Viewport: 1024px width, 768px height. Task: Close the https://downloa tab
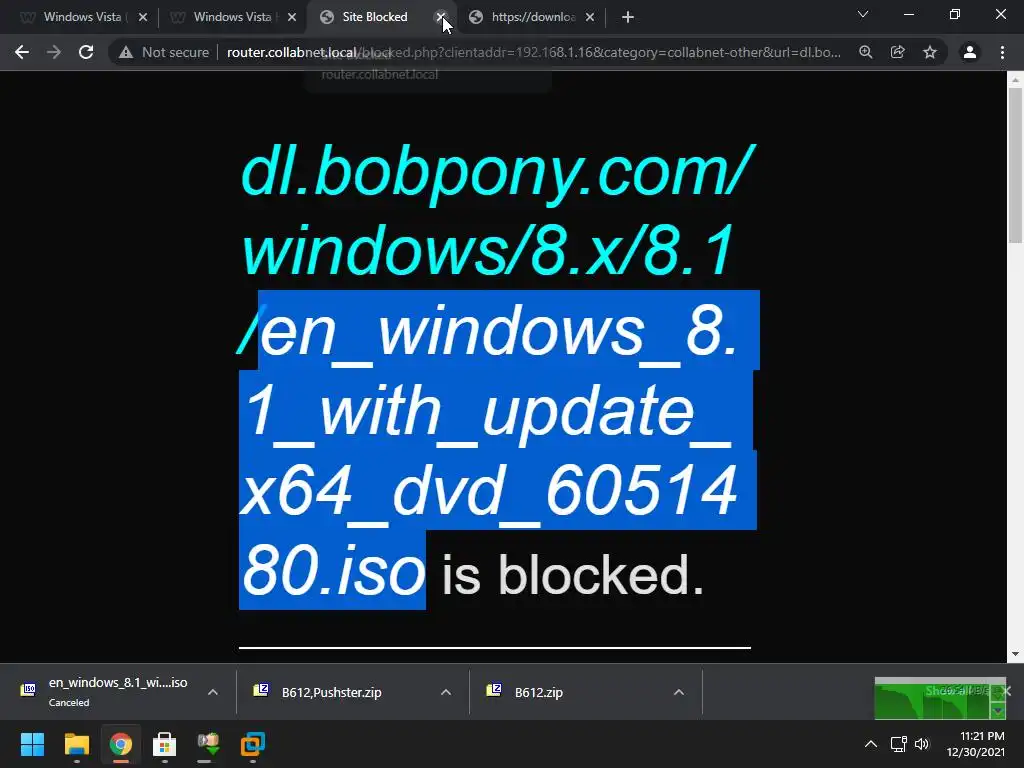pos(590,17)
